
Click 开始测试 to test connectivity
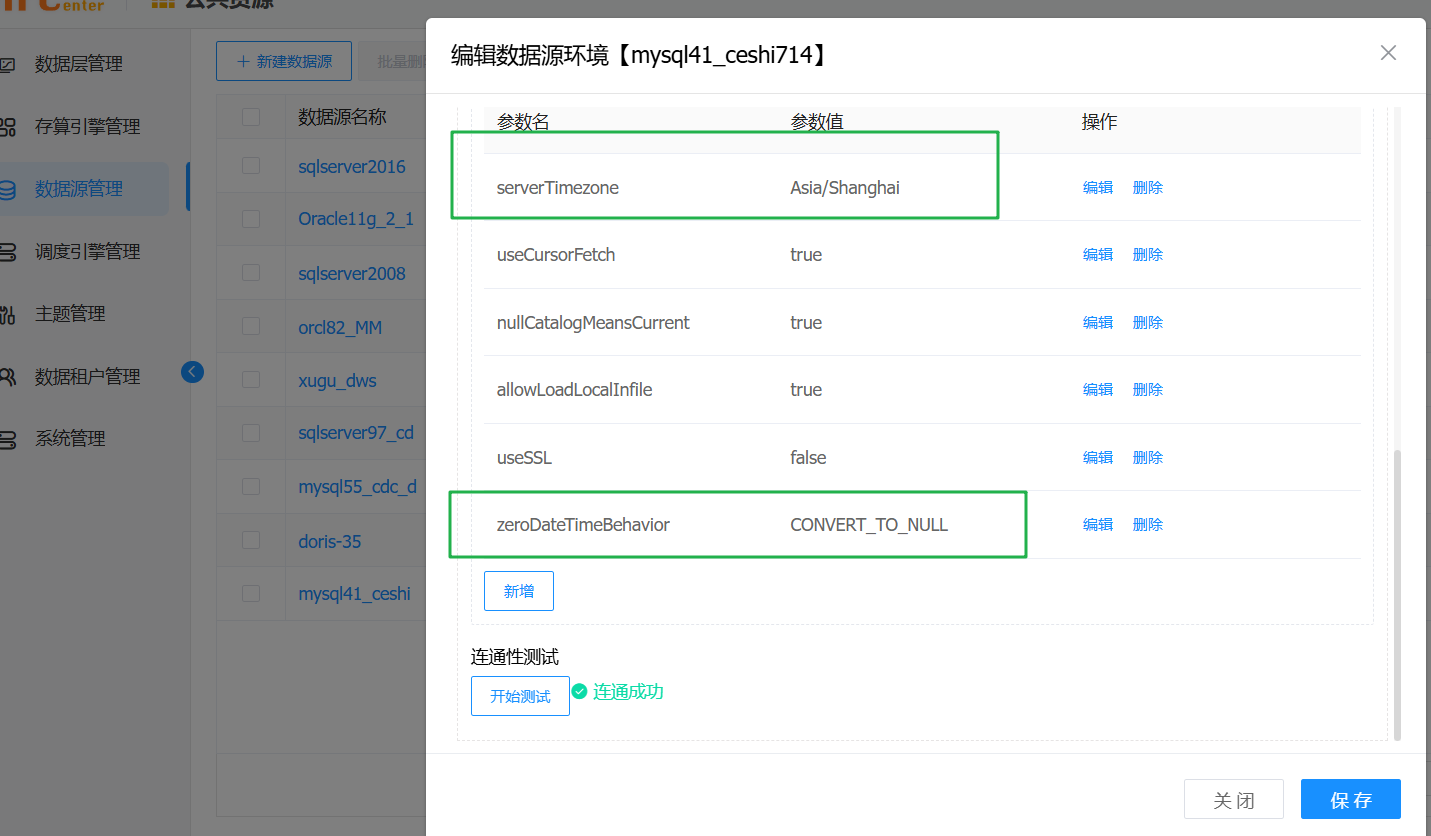coord(520,695)
